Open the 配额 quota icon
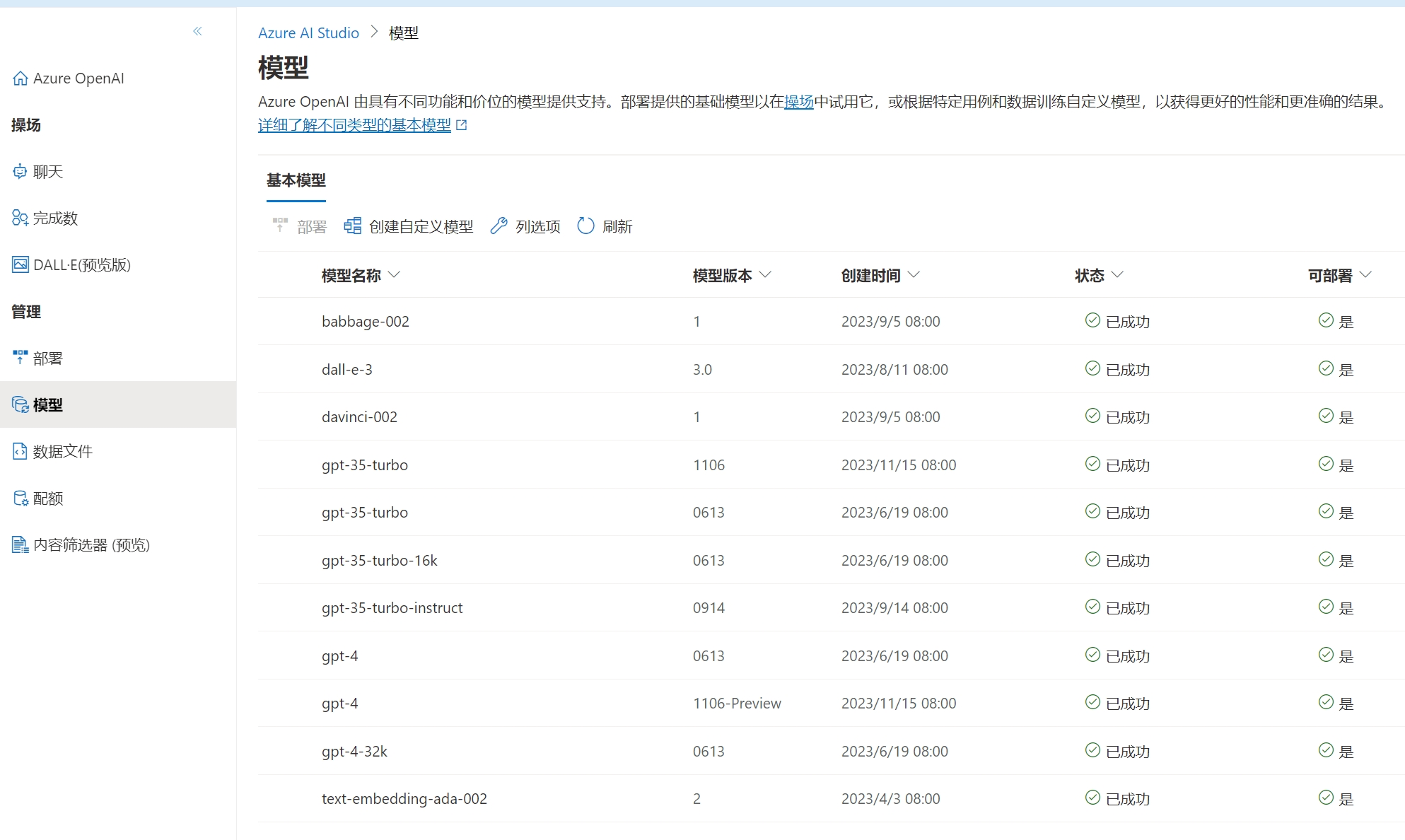This screenshot has width=1405, height=840. [x=20, y=498]
